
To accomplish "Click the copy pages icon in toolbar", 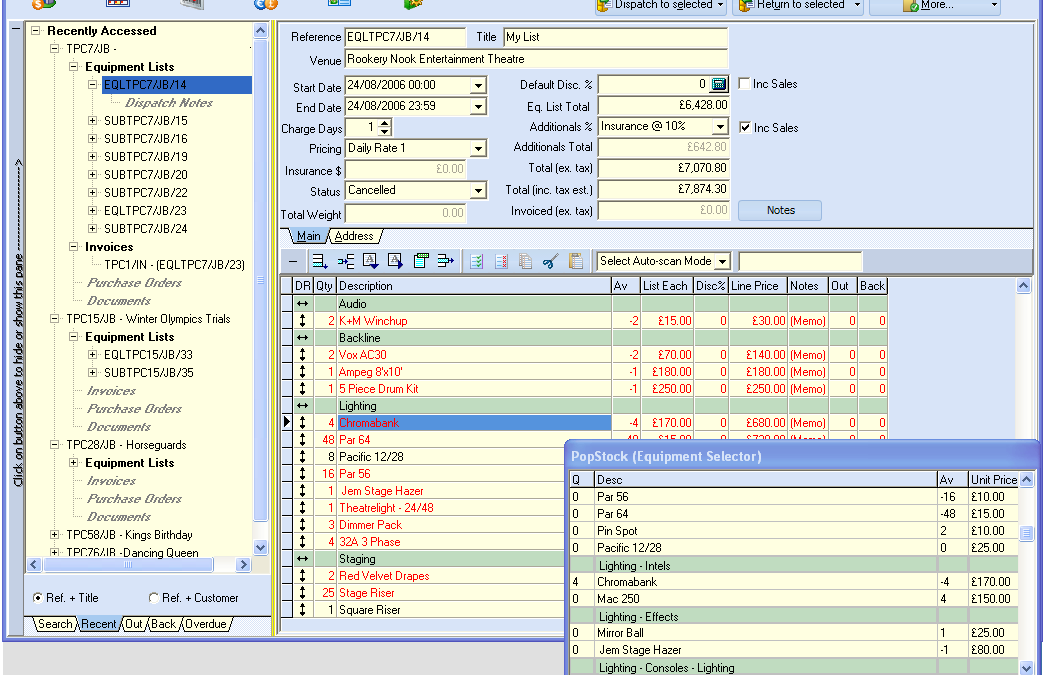I will click(525, 261).
